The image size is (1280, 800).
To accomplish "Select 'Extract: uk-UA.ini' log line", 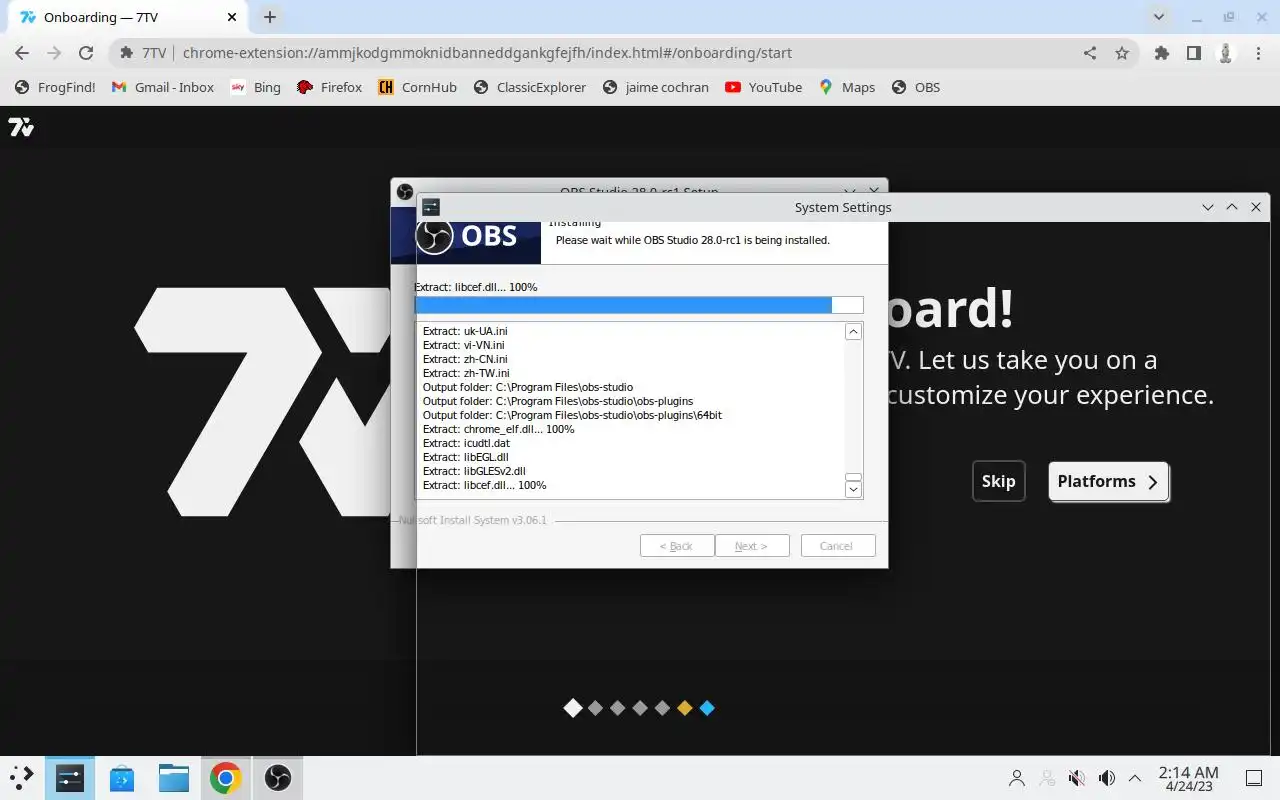I will click(x=465, y=331).
